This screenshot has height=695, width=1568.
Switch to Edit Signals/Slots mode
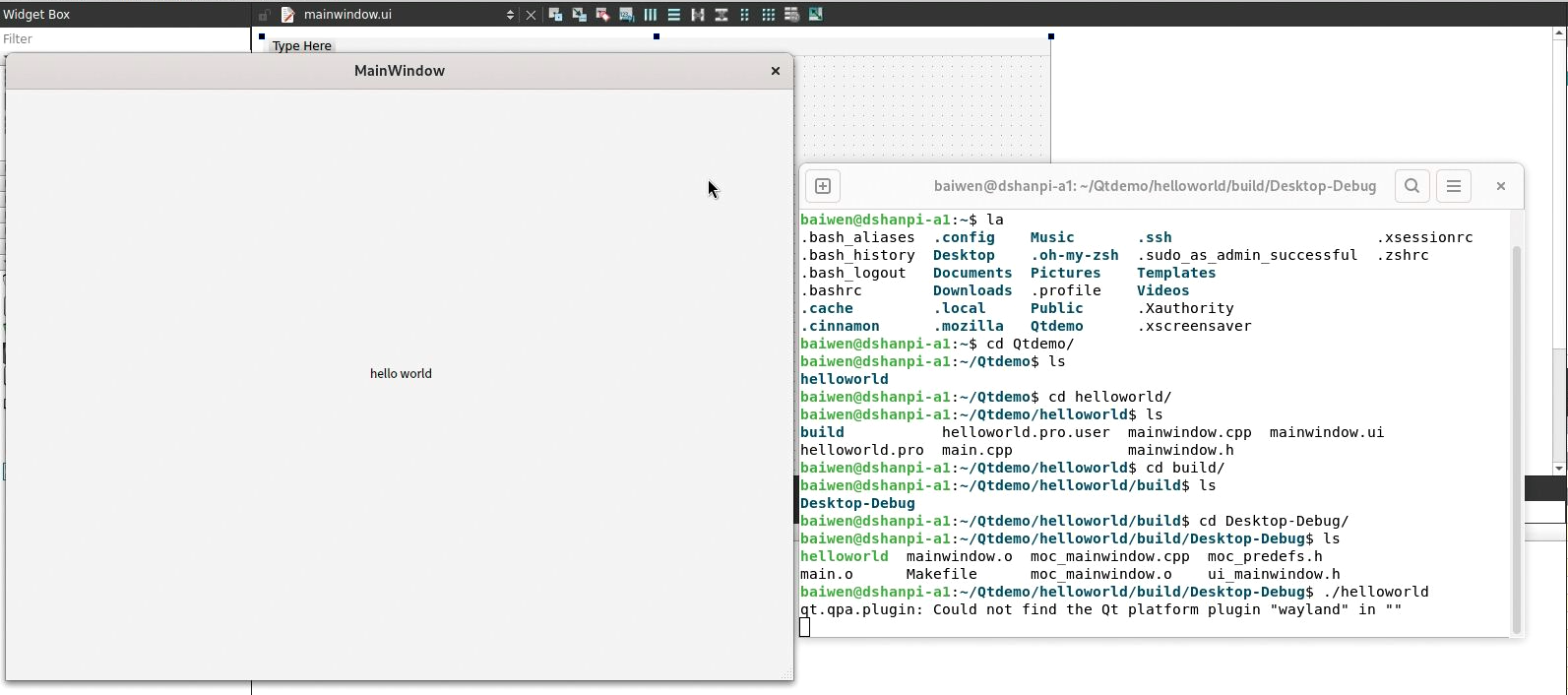[x=579, y=15]
